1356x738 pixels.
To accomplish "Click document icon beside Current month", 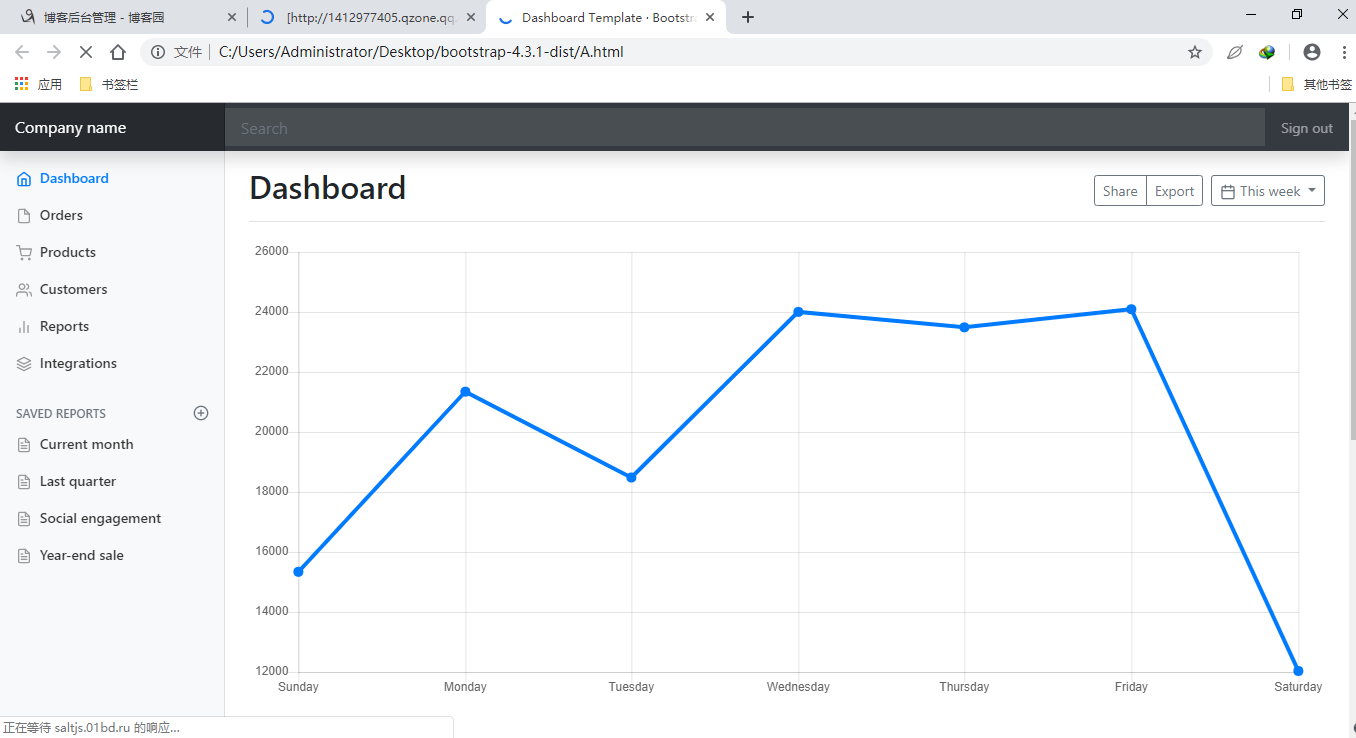I will (25, 445).
